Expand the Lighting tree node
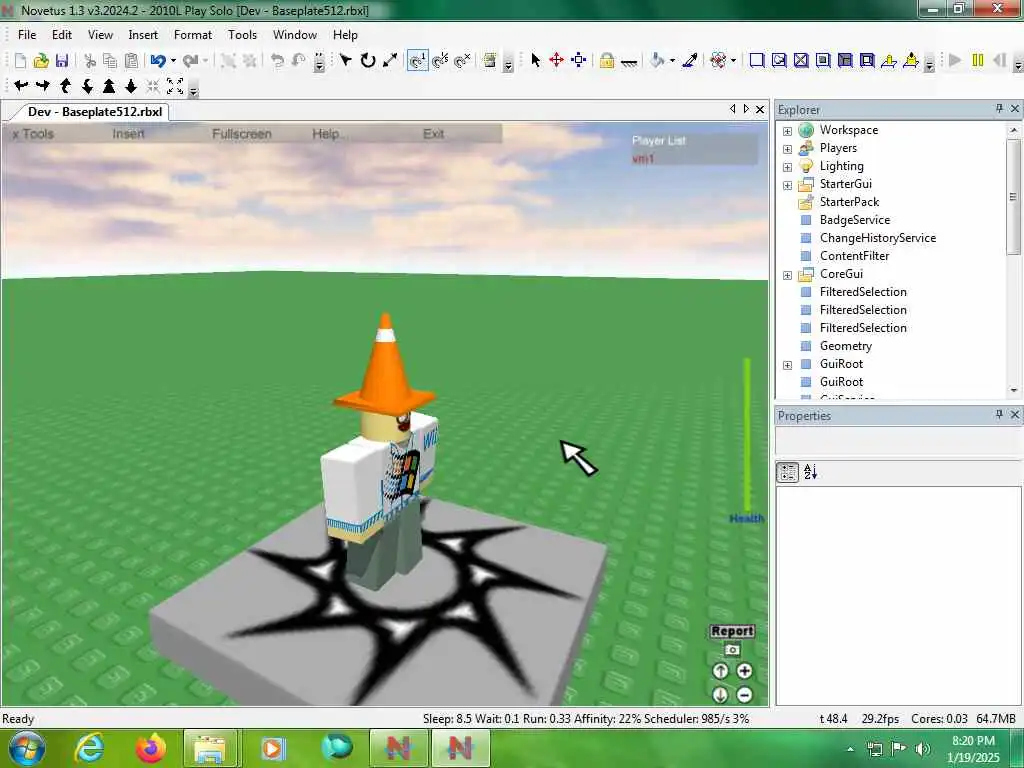This screenshot has width=1024, height=768. pyautogui.click(x=788, y=167)
